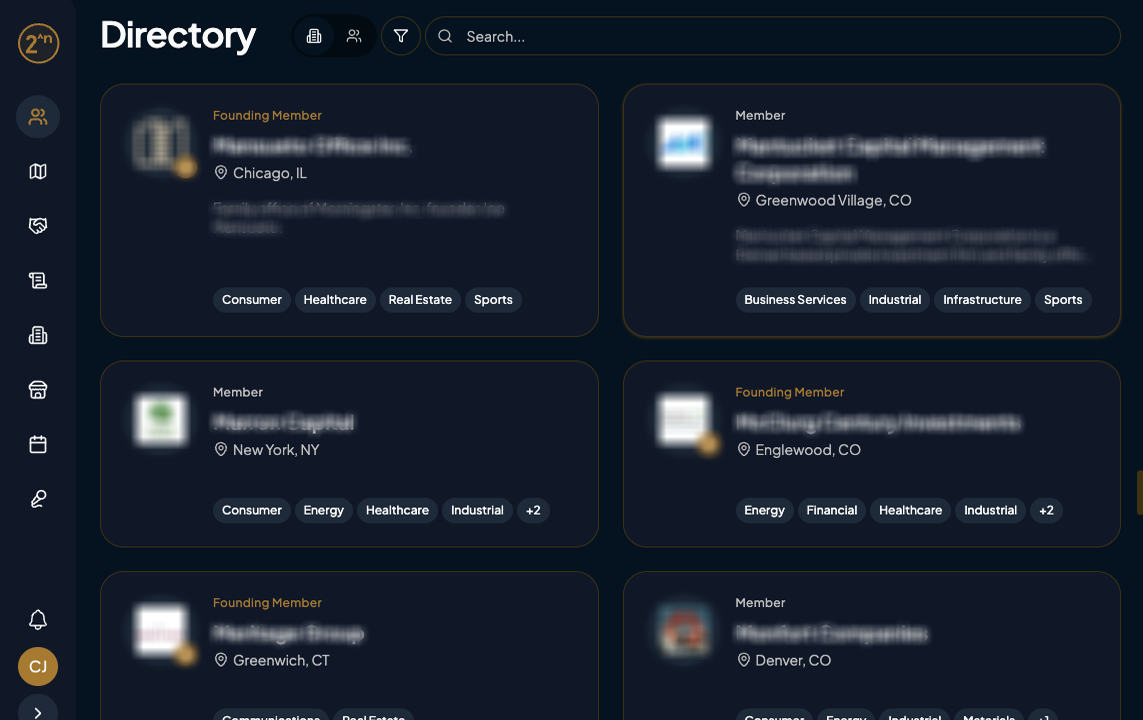Switch directory to organizations view
This screenshot has width=1143, height=720.
tap(314, 36)
